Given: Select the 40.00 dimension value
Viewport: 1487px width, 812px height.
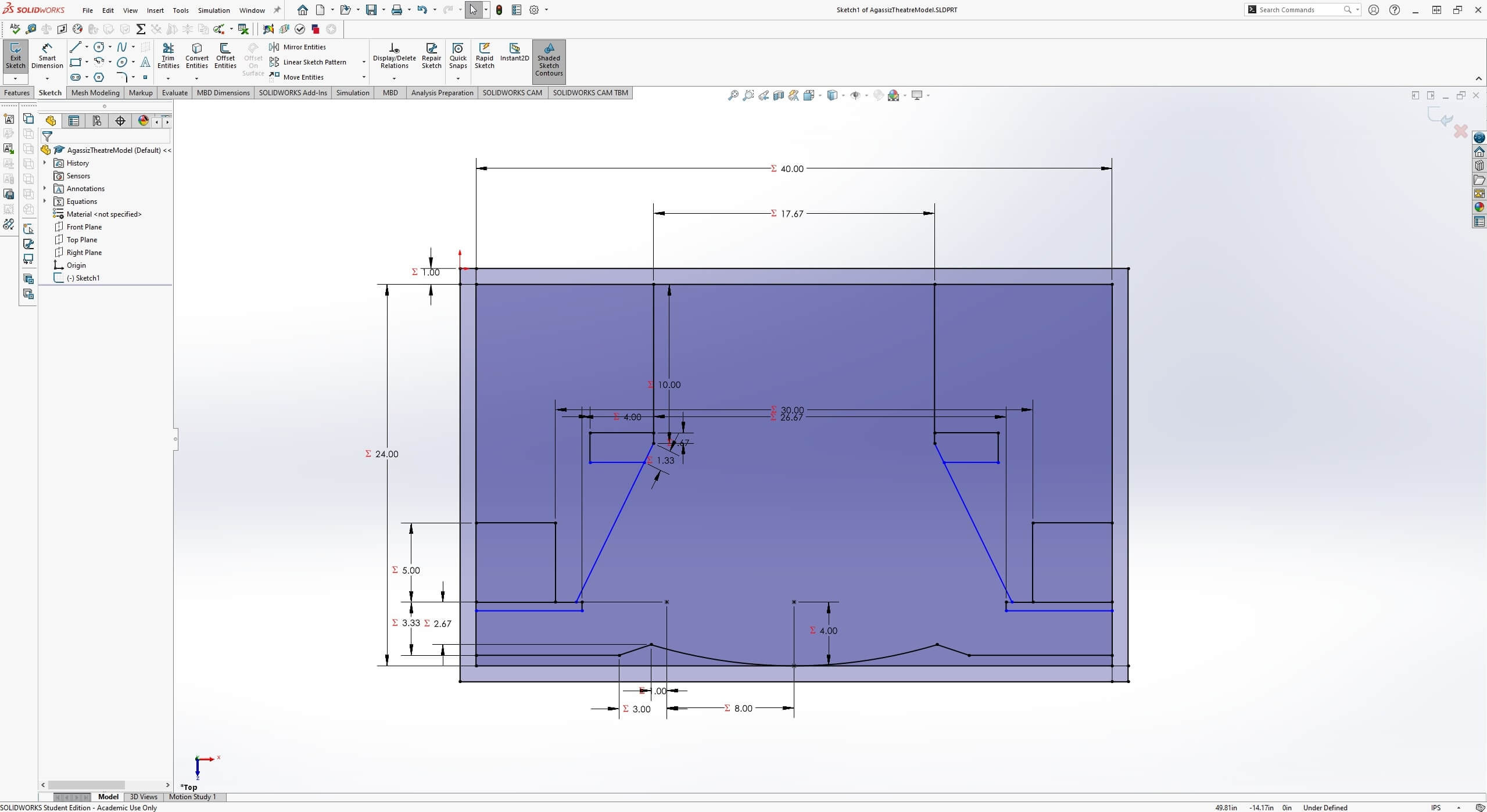Looking at the screenshot, I should tap(791, 169).
